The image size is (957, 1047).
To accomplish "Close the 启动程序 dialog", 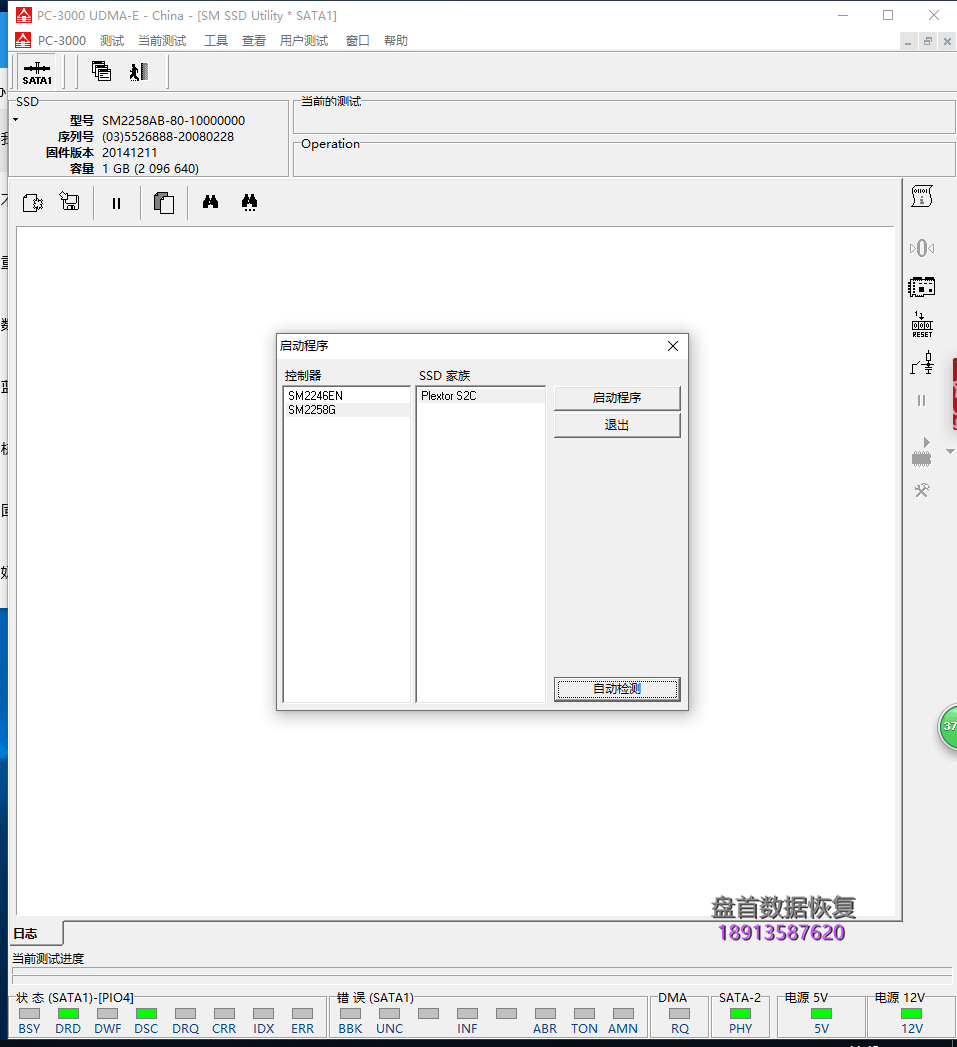I will [673, 346].
